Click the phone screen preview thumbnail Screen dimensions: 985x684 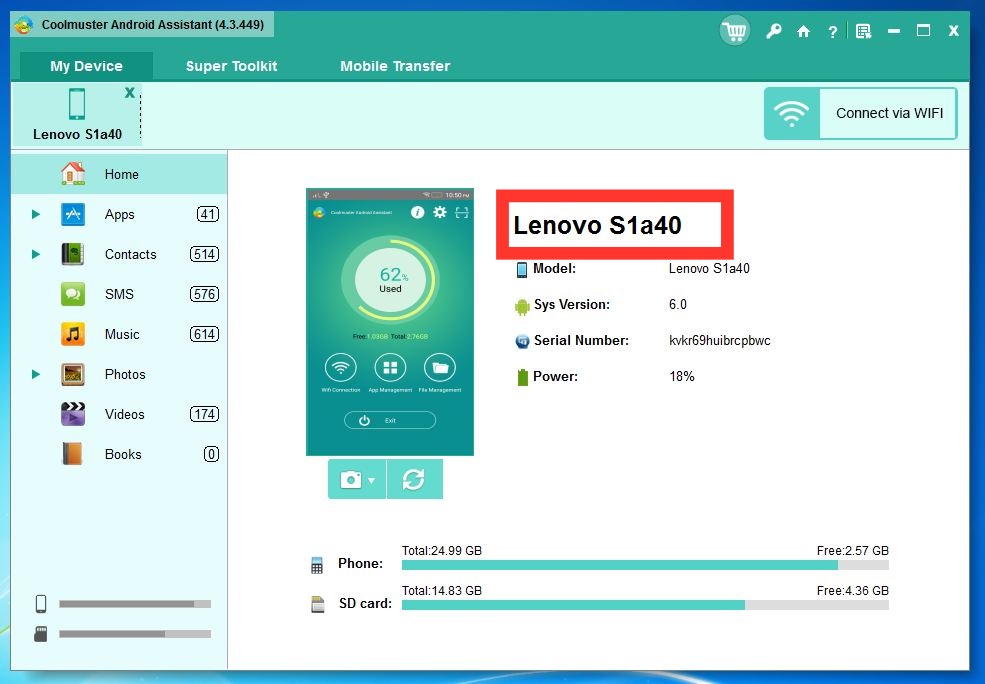[x=389, y=322]
